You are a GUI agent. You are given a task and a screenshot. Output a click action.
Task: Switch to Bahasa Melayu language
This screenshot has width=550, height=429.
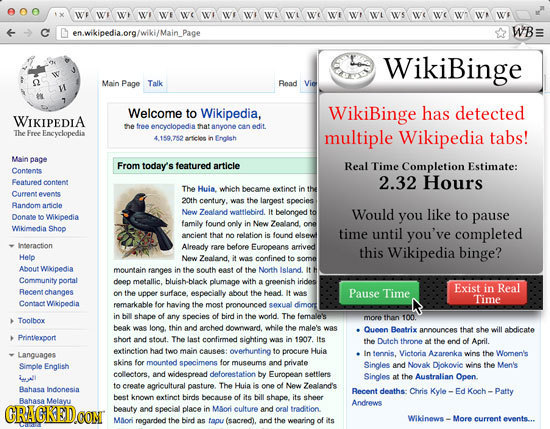(x=45, y=401)
